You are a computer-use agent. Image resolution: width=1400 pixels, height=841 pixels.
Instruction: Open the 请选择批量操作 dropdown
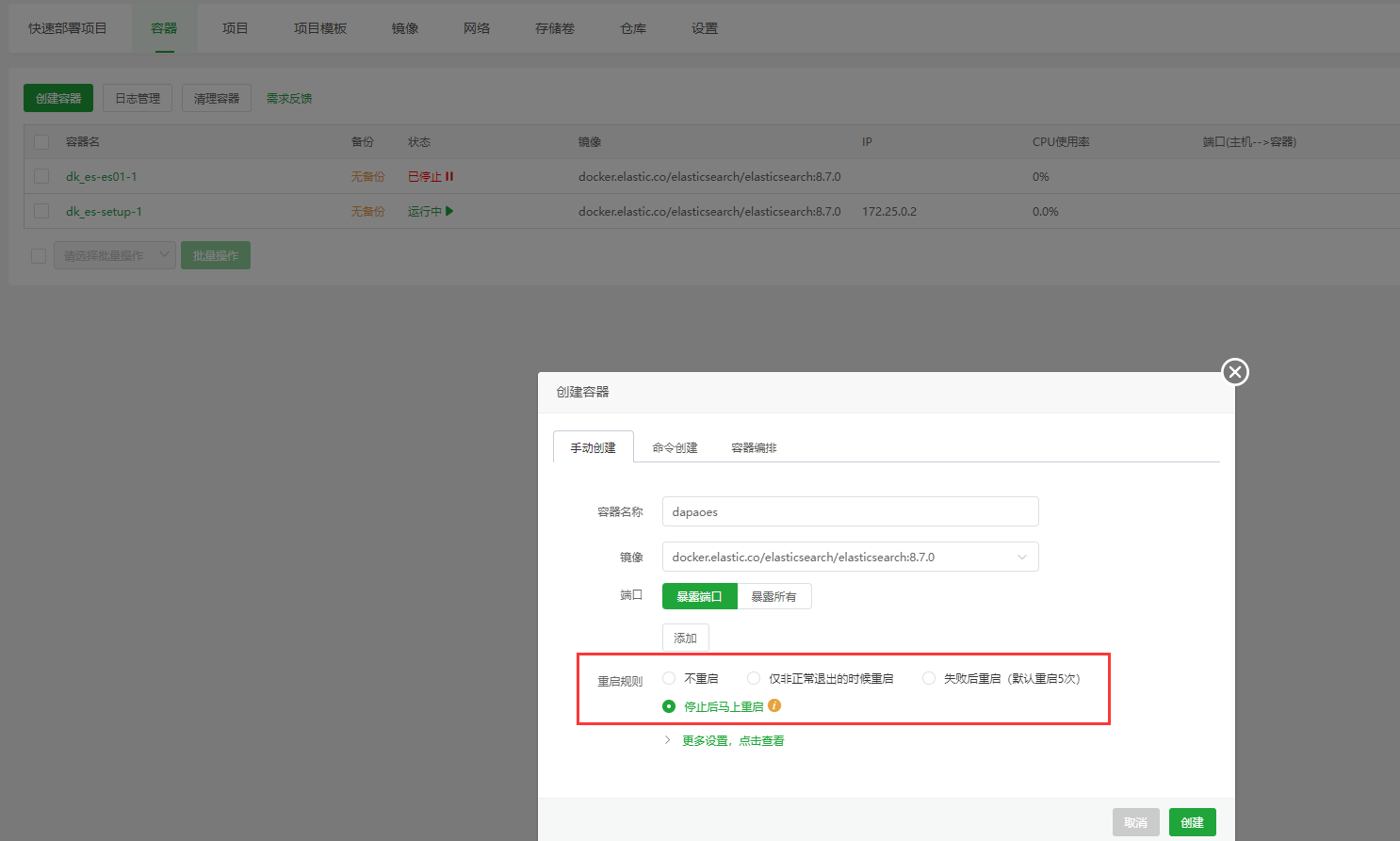(115, 255)
